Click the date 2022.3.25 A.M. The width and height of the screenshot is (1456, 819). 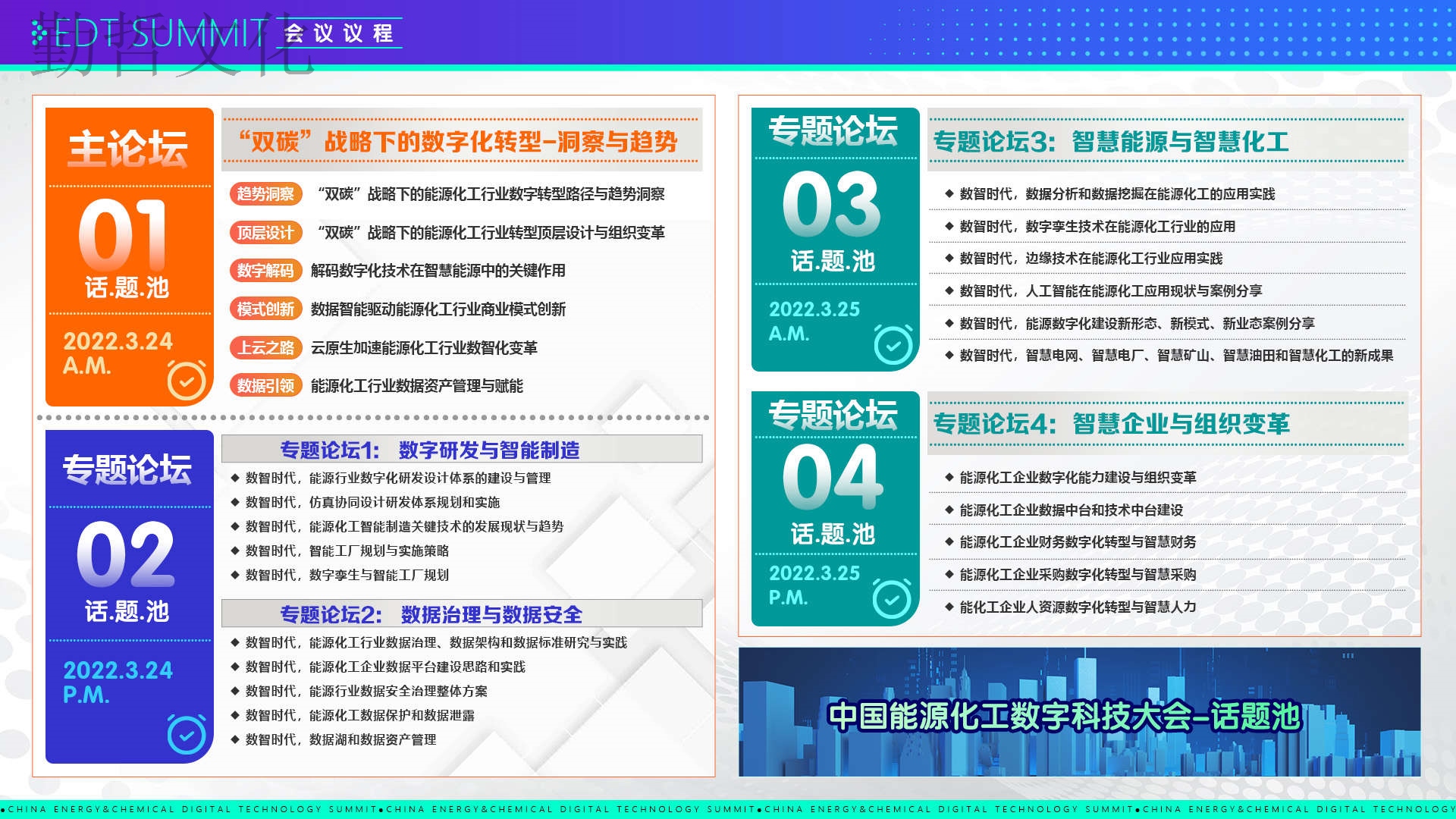[814, 321]
